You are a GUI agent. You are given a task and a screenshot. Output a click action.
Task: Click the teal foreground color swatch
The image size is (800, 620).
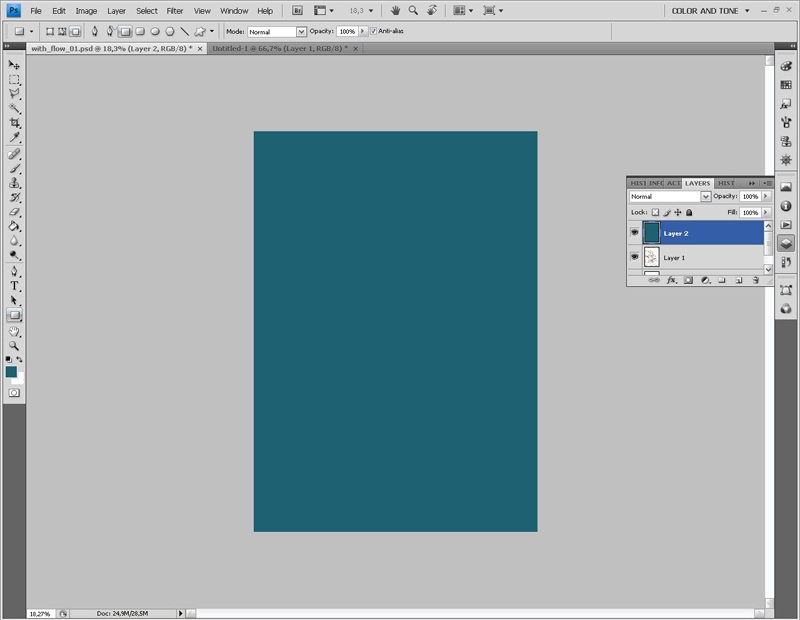(x=11, y=371)
